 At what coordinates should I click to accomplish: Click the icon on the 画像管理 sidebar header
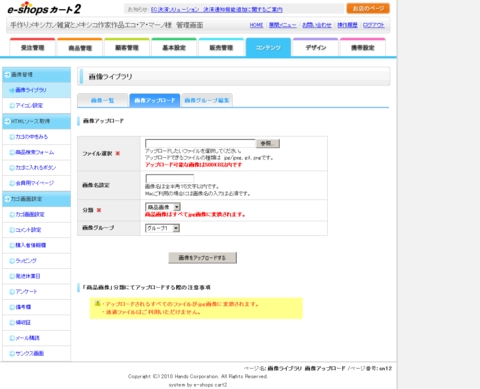(x=7, y=75)
